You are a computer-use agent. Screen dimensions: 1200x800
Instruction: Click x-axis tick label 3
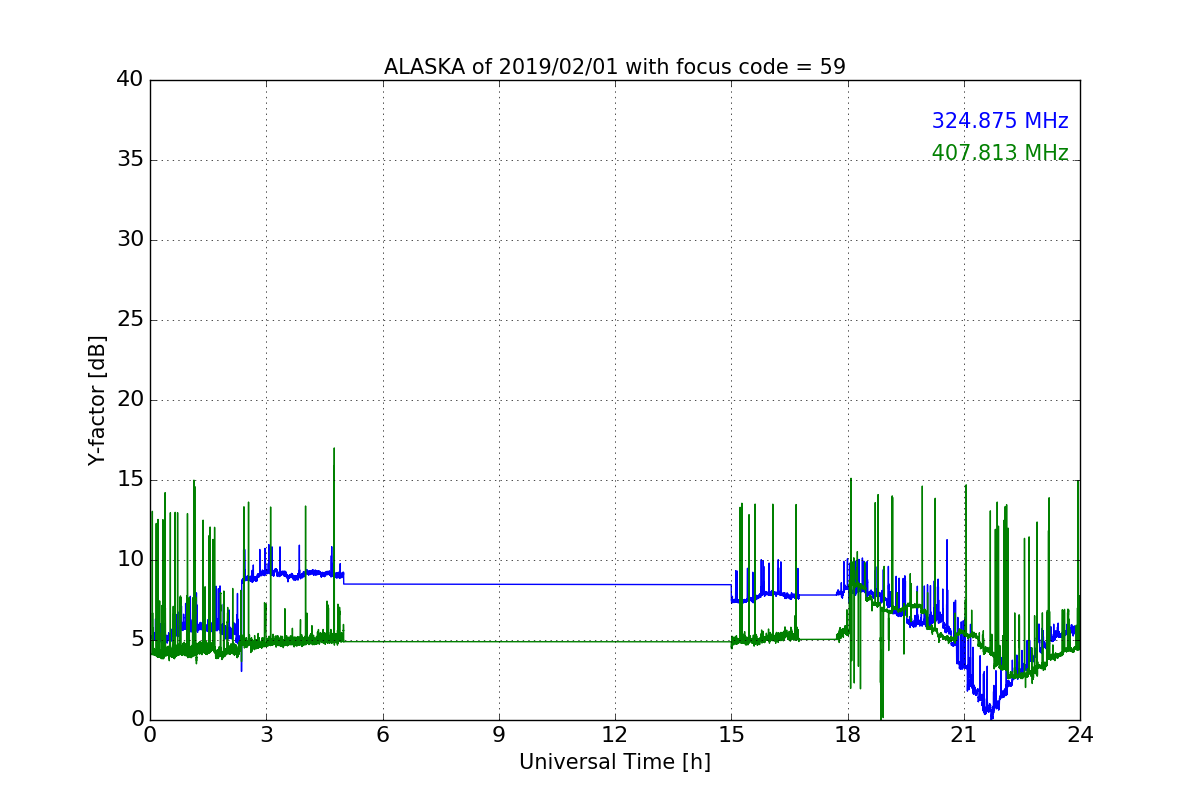[x=266, y=734]
